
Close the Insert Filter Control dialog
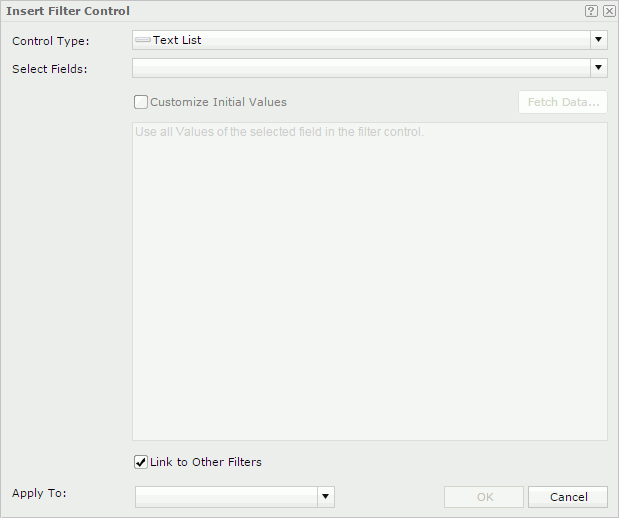[x=610, y=11]
